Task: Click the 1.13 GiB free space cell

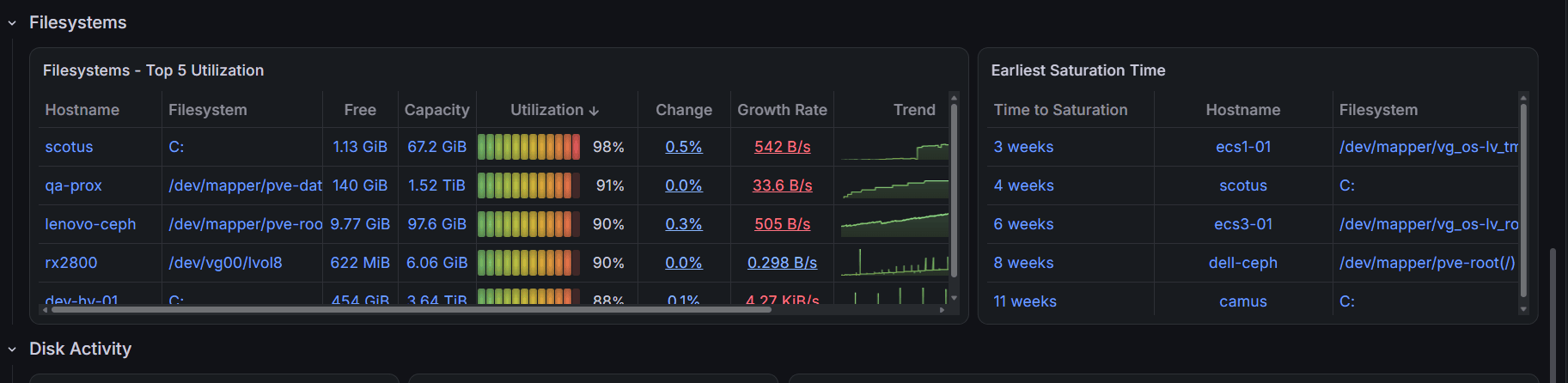Action: click(360, 147)
